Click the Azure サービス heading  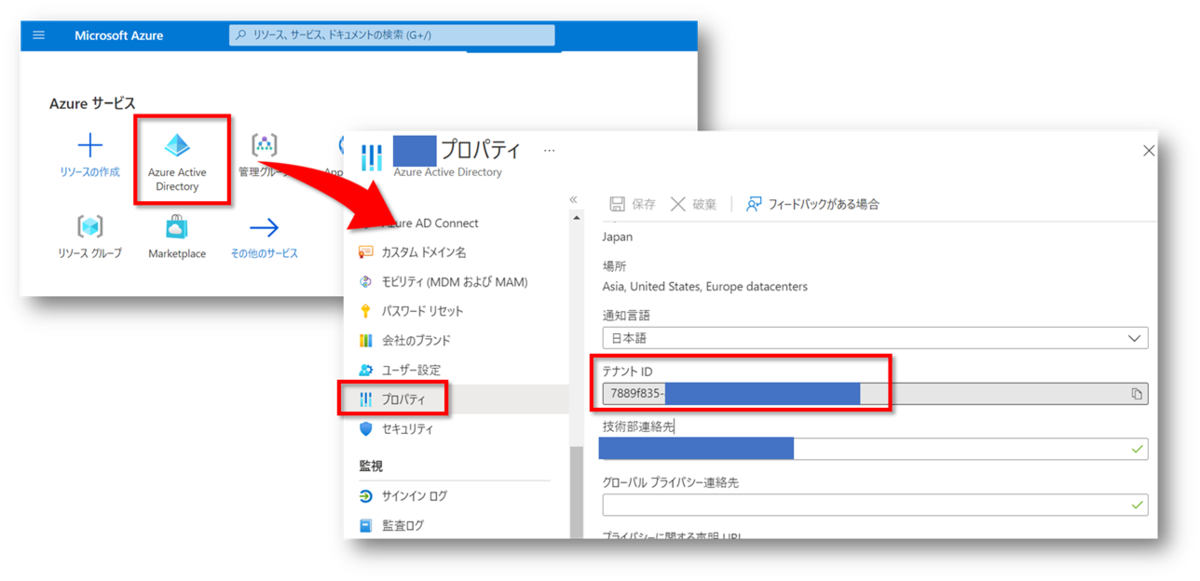[92, 103]
